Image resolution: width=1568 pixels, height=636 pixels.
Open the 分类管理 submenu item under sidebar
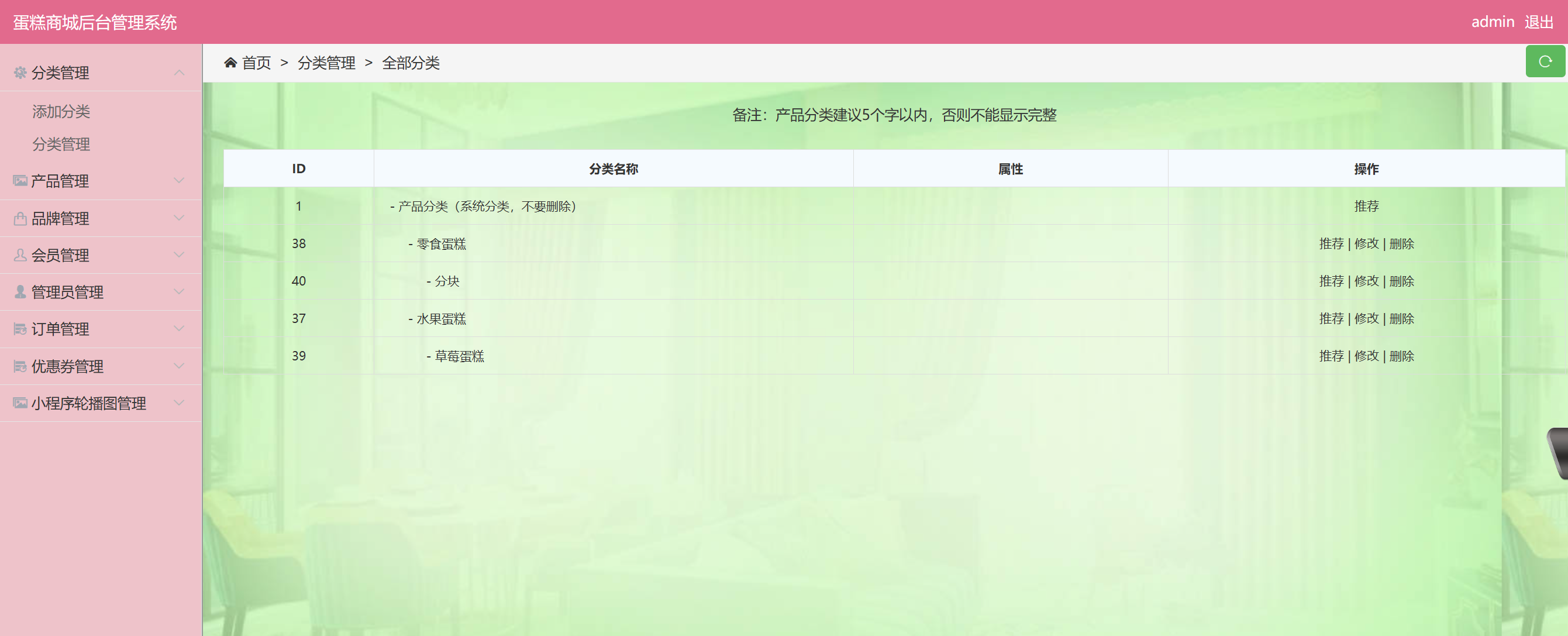click(x=61, y=145)
